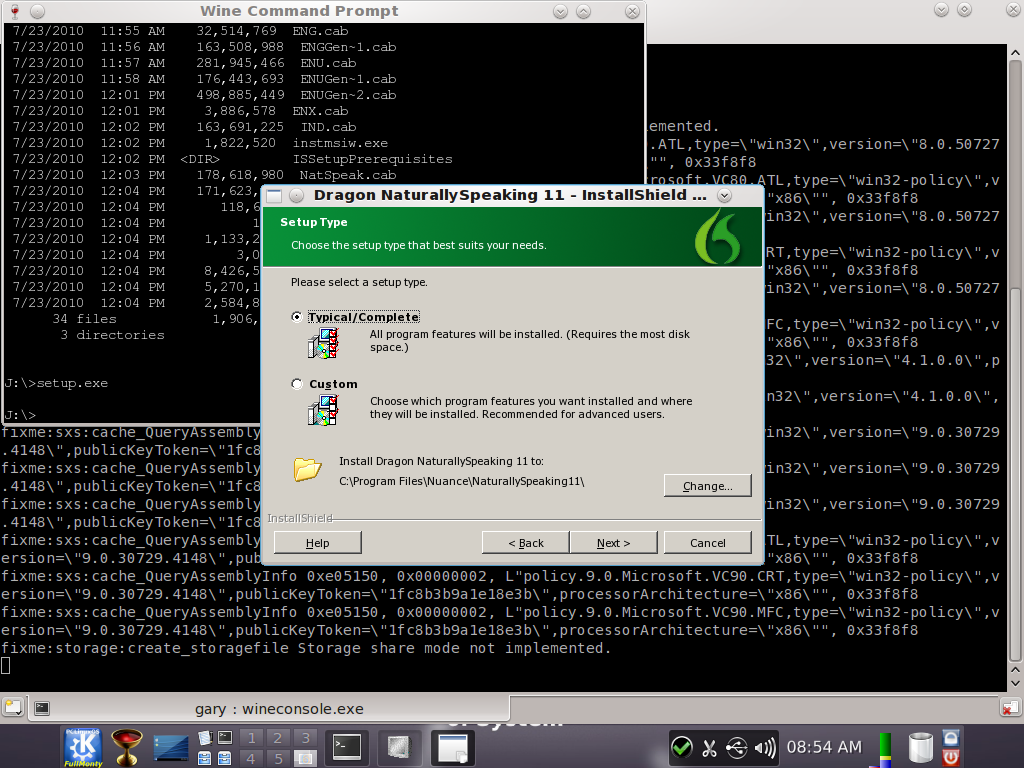Close the current terminal tab
1024x768 pixels.
tap(1010, 707)
